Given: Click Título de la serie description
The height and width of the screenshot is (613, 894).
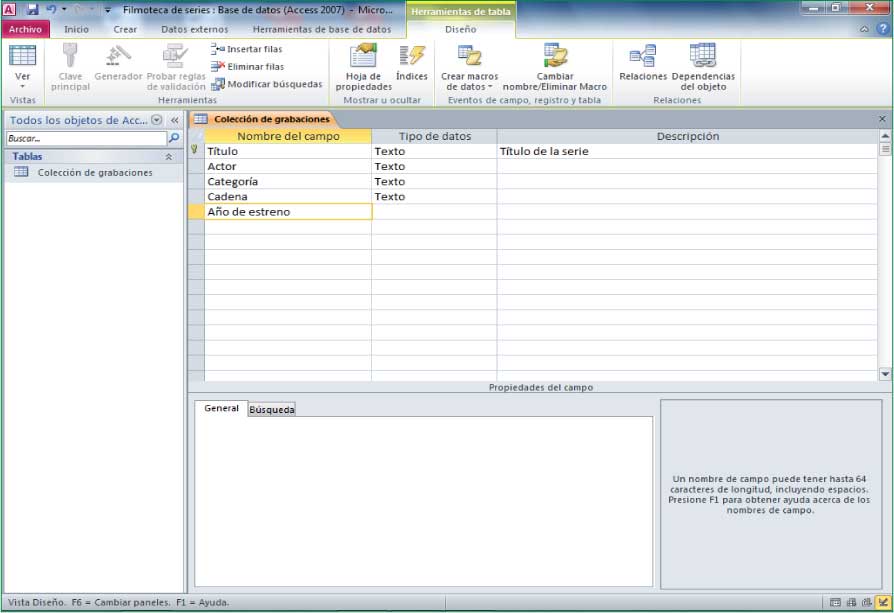Looking at the screenshot, I should coord(687,151).
